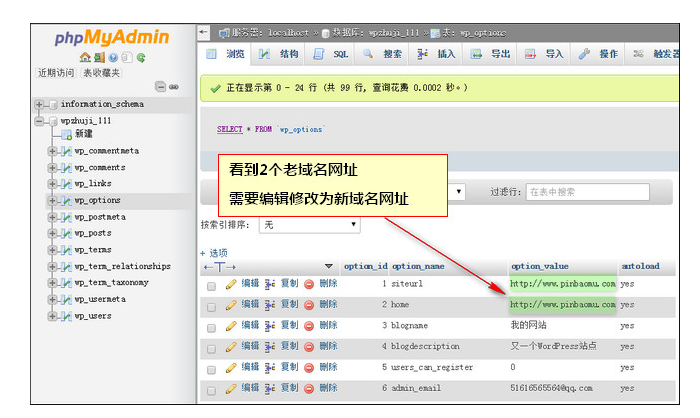Open the Search (搜索) tab

click(x=382, y=54)
